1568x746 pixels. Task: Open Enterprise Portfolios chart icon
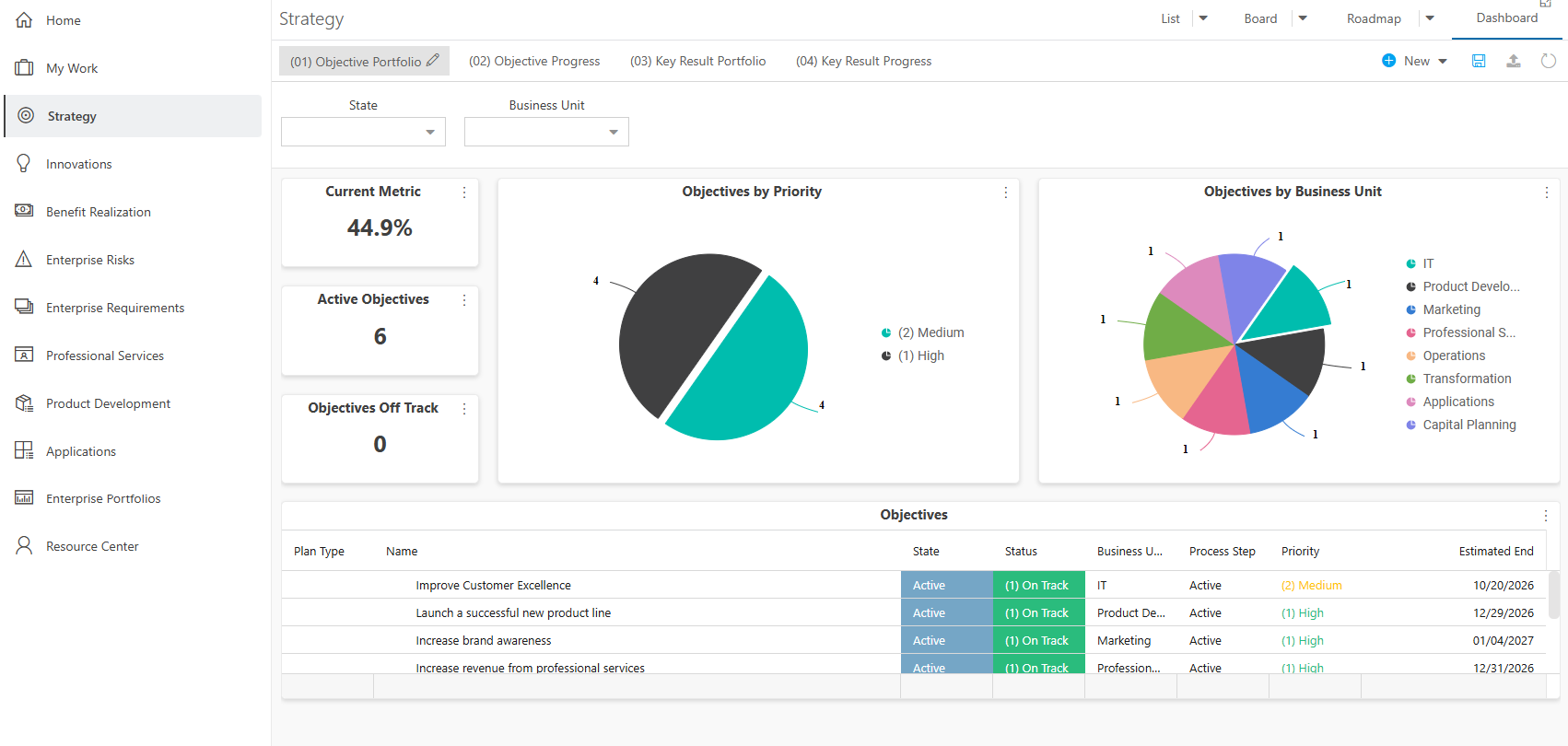tap(24, 498)
